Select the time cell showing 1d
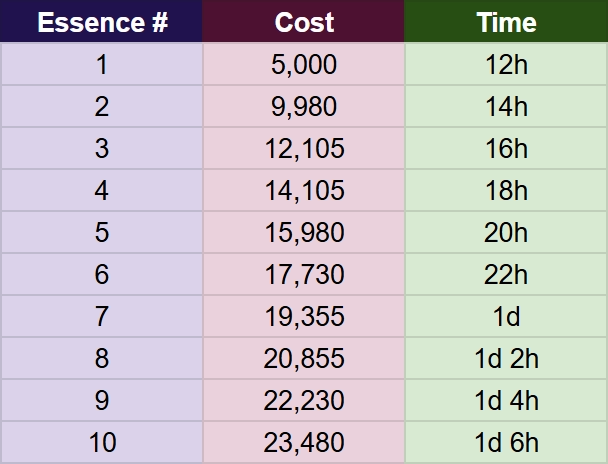This screenshot has width=608, height=464. pyautogui.click(x=506, y=316)
